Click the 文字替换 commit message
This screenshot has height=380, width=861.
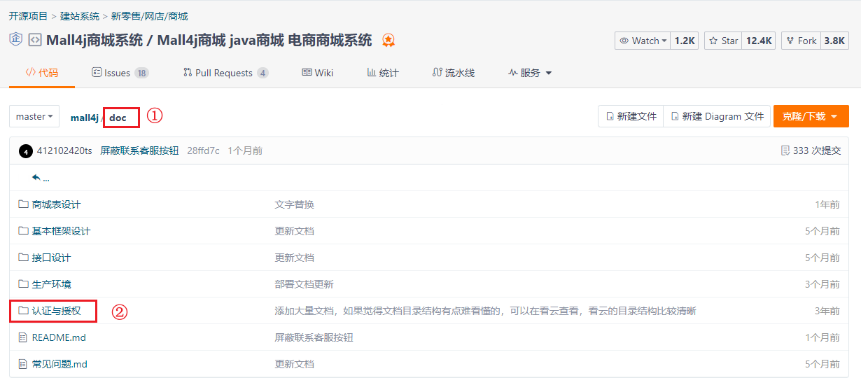pyautogui.click(x=294, y=205)
